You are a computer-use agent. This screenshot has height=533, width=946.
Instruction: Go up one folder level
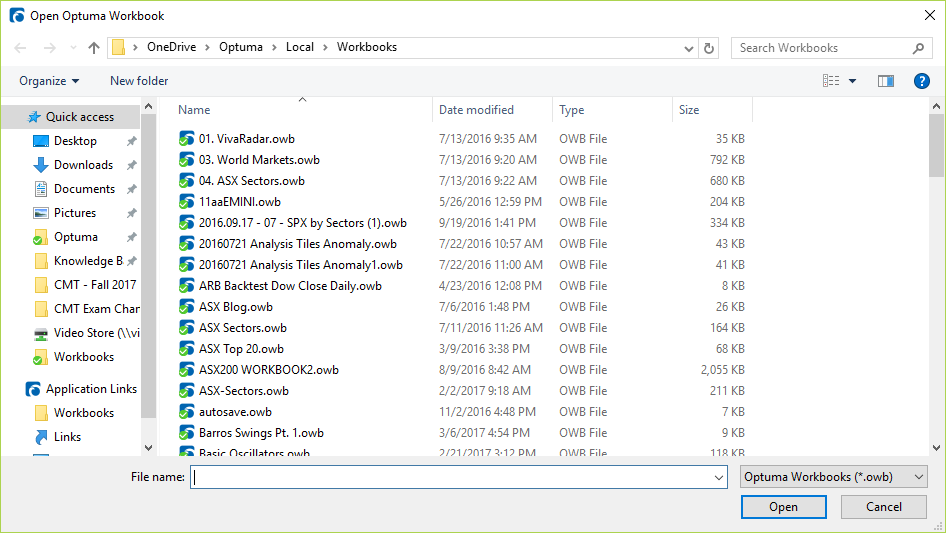(94, 48)
